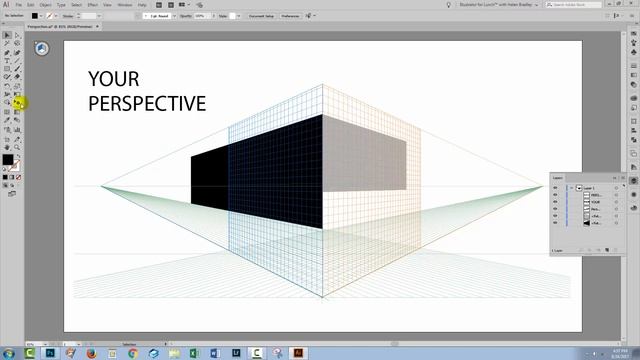Click the Preferences button

(x=290, y=16)
